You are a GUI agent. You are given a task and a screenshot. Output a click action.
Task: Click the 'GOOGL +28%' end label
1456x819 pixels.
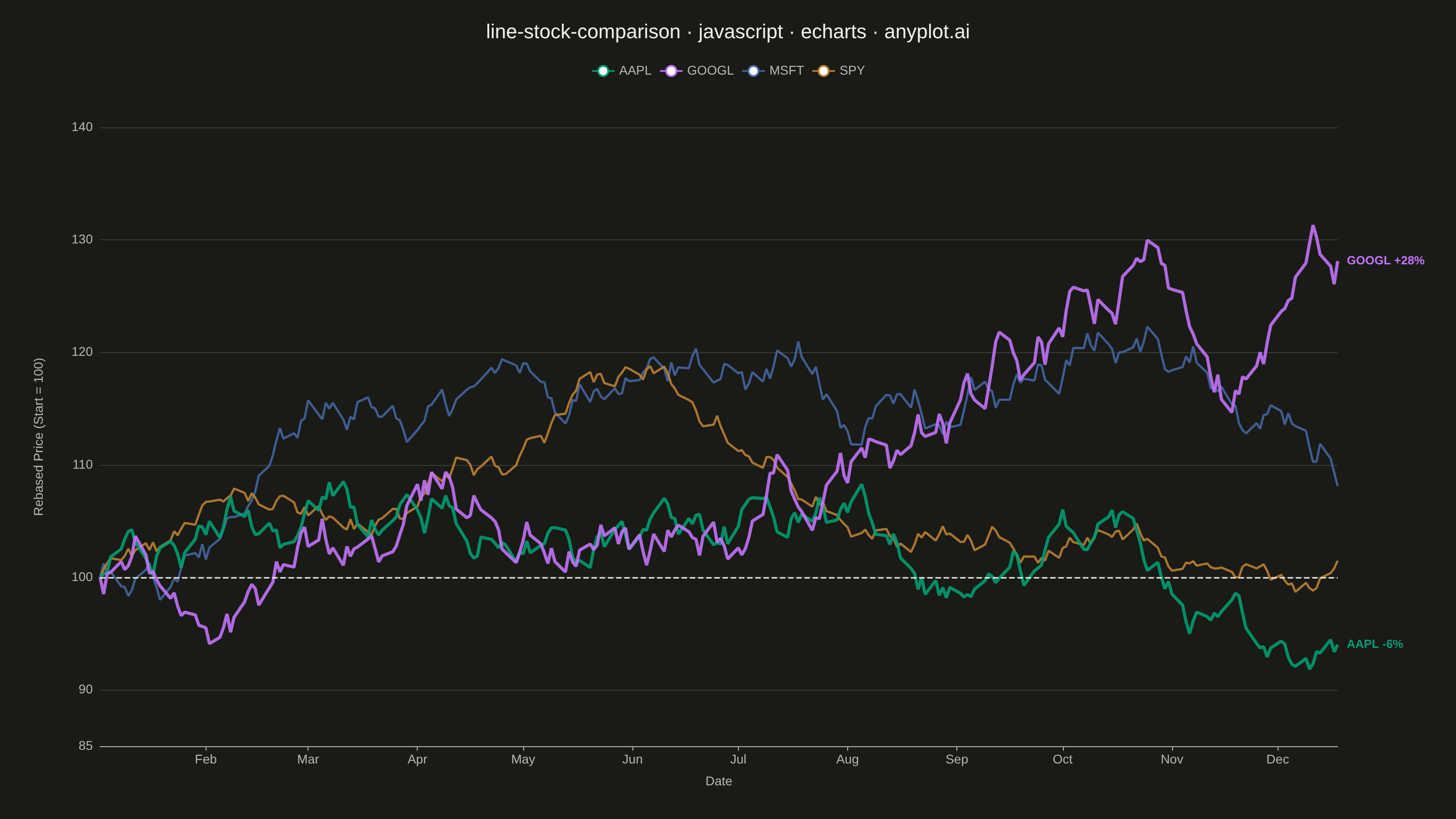pyautogui.click(x=1385, y=261)
